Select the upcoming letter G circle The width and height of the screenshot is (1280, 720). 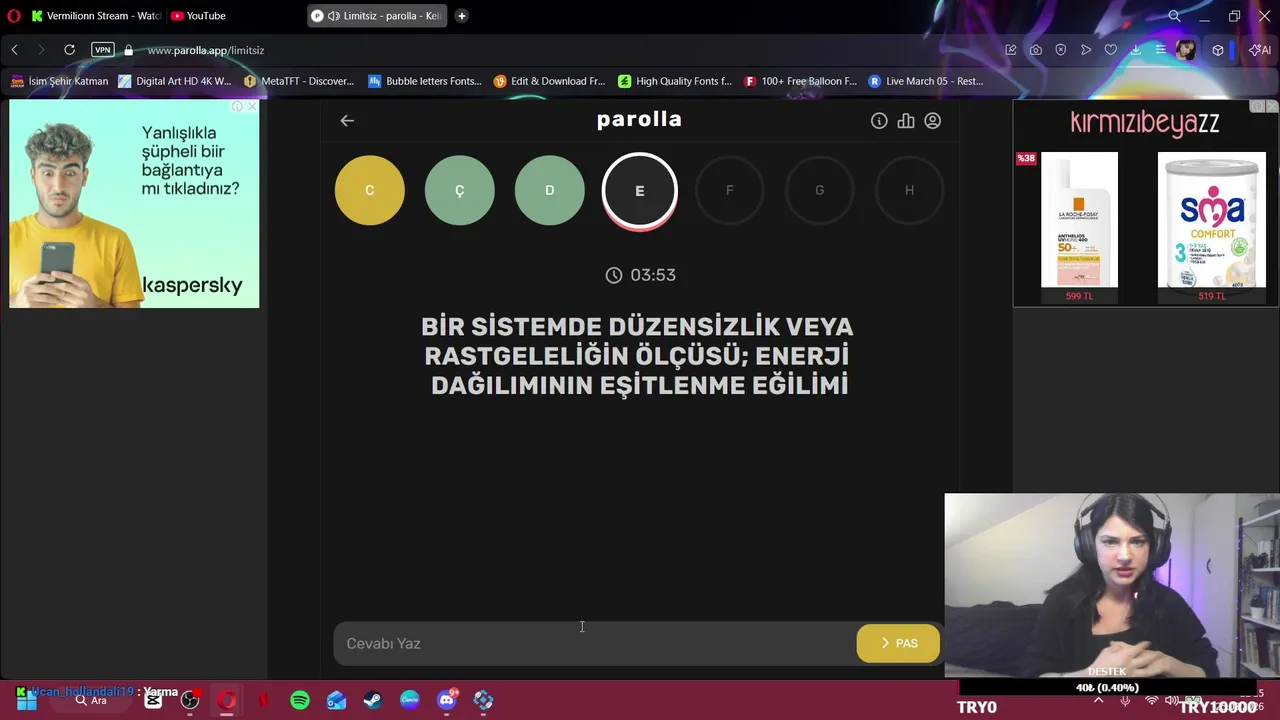(820, 190)
